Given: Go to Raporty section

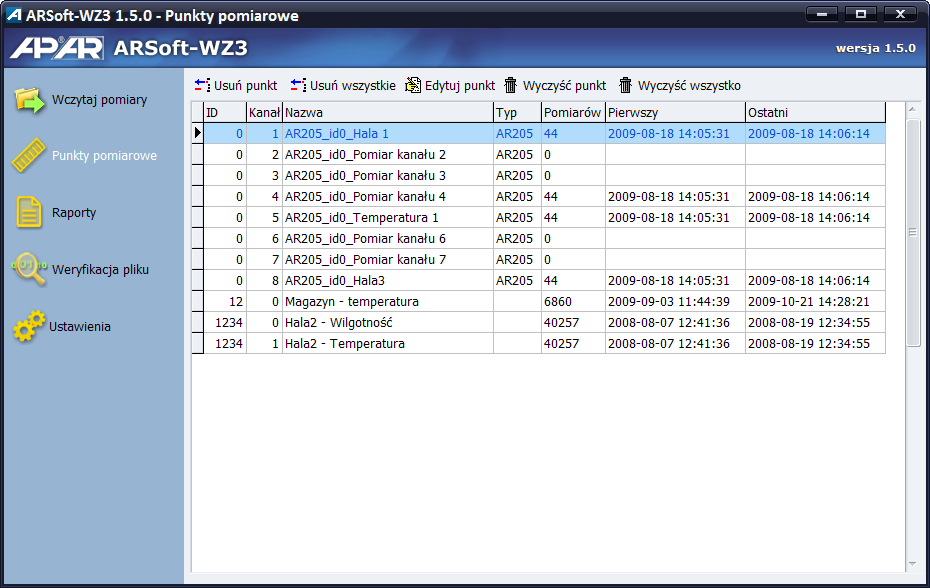Looking at the screenshot, I should (x=74, y=212).
